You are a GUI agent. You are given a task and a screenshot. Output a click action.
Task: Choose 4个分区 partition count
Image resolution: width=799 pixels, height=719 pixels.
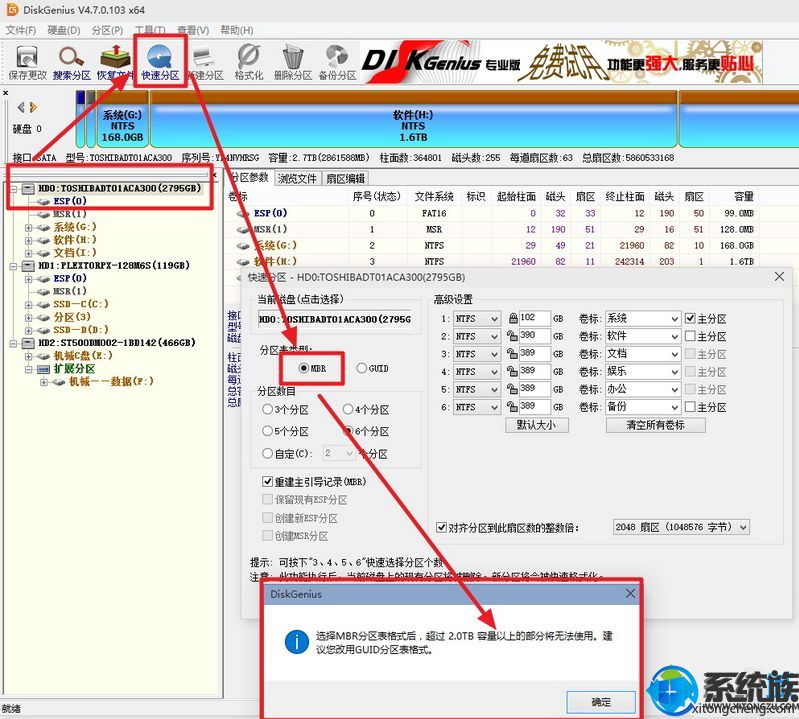[366, 410]
